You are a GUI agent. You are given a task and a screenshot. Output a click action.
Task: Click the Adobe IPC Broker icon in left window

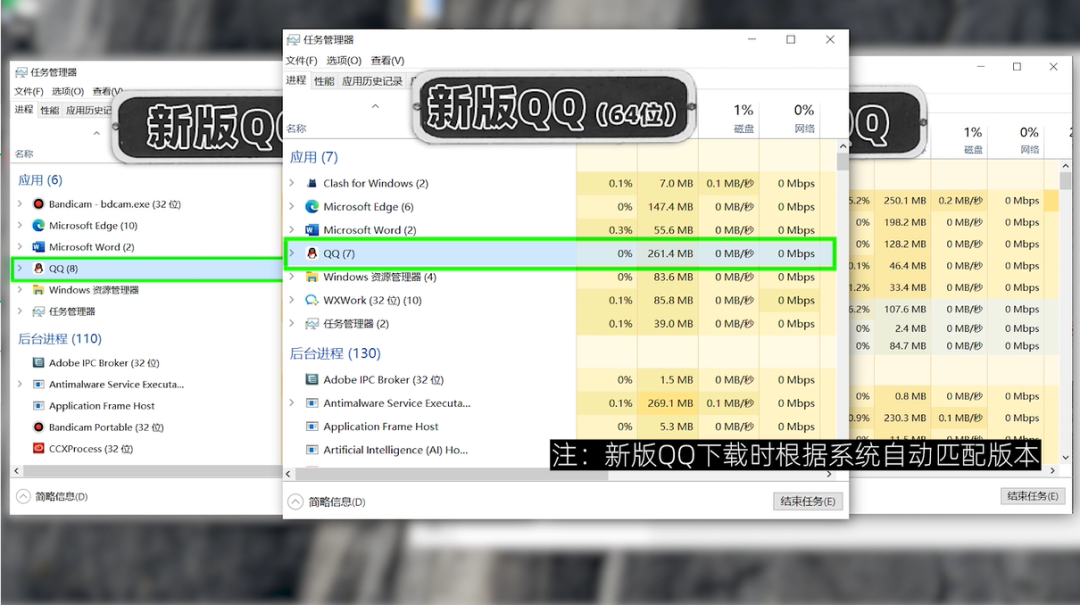39,362
